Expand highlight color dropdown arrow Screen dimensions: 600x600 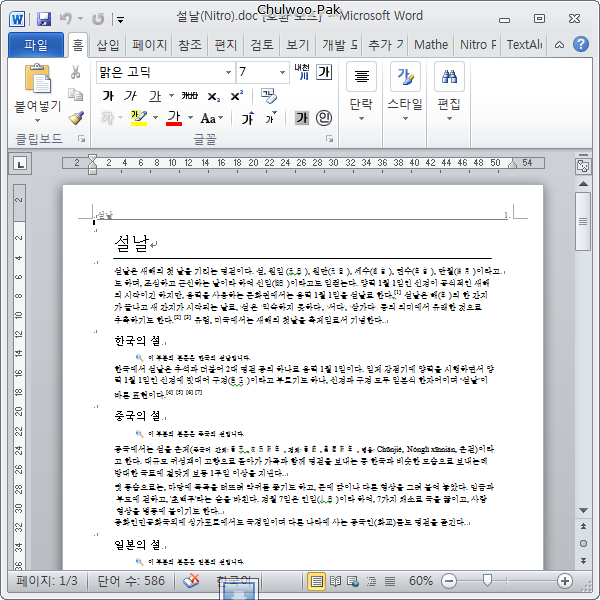click(x=155, y=117)
